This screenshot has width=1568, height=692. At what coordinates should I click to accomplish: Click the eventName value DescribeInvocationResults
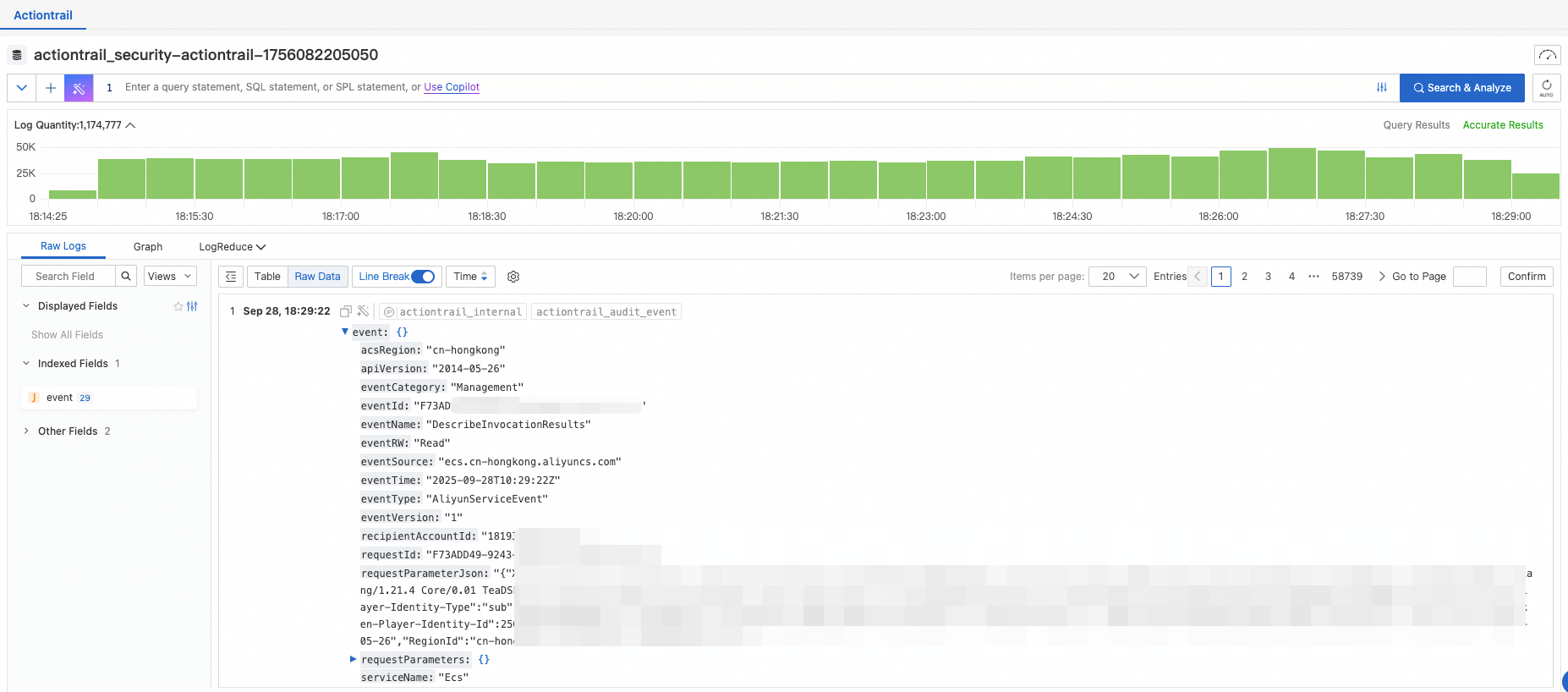click(x=508, y=425)
